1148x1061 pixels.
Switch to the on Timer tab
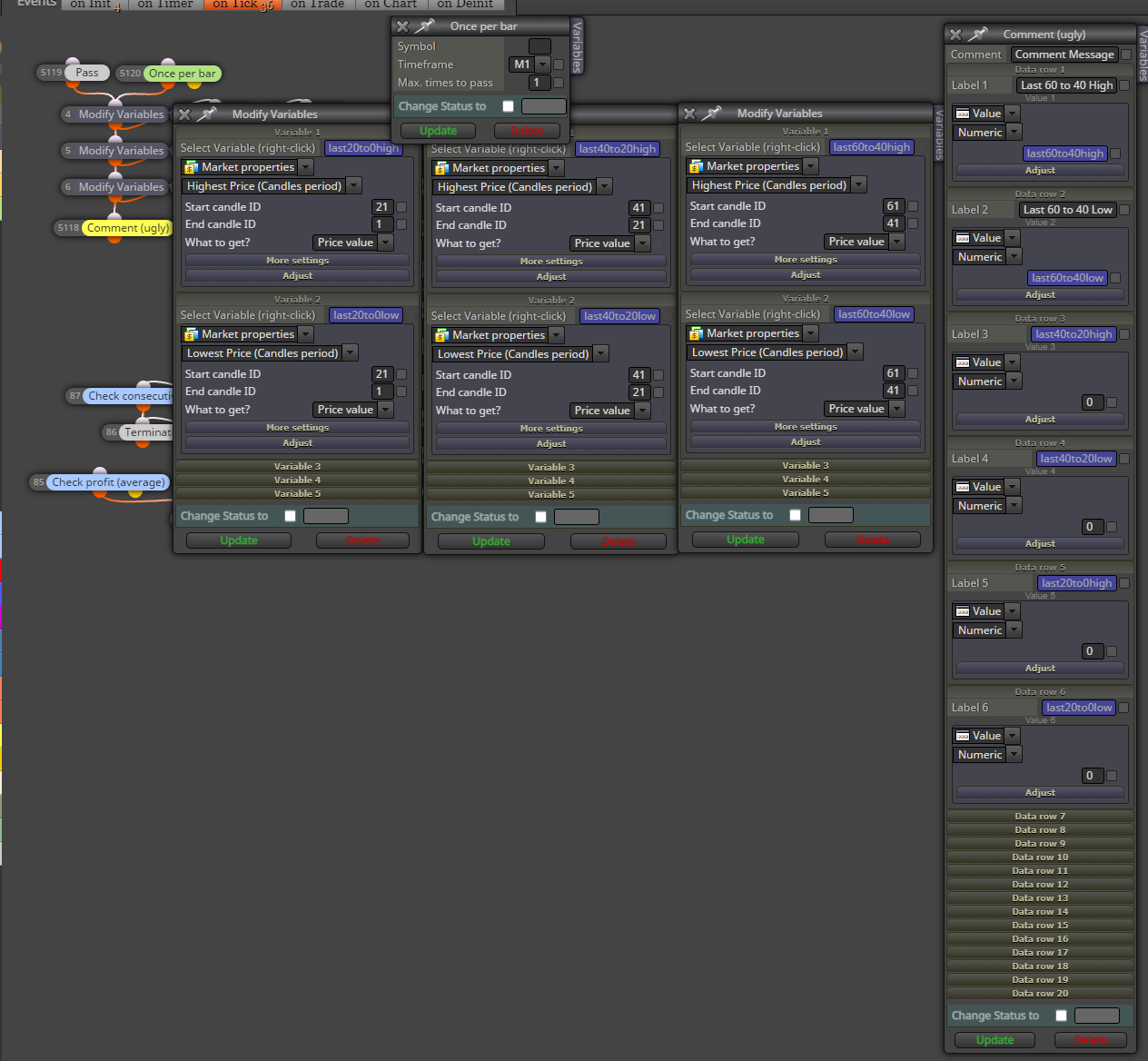click(x=165, y=5)
